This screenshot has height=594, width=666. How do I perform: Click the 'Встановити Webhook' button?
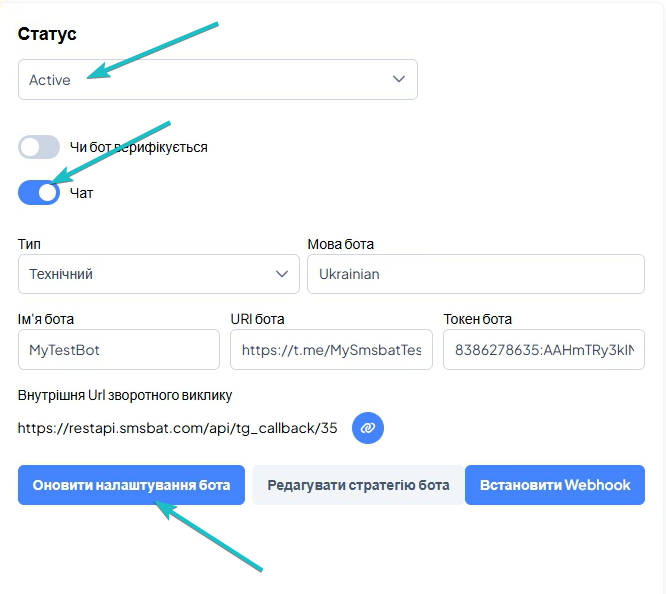(555, 485)
